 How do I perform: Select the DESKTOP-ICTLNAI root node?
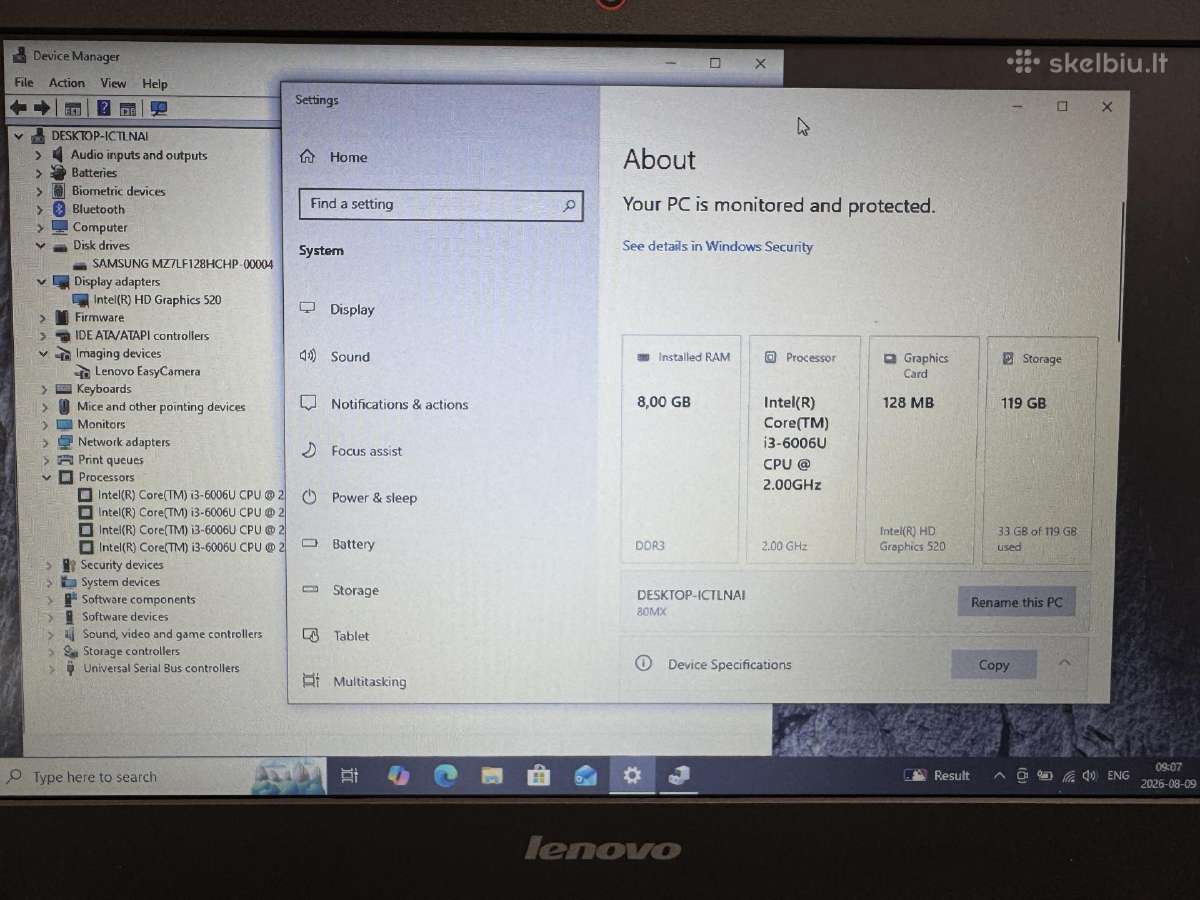(x=99, y=136)
